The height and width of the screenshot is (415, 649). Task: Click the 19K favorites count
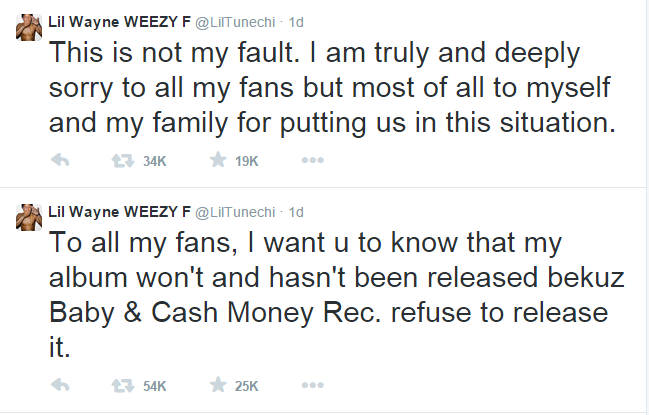tap(246, 160)
